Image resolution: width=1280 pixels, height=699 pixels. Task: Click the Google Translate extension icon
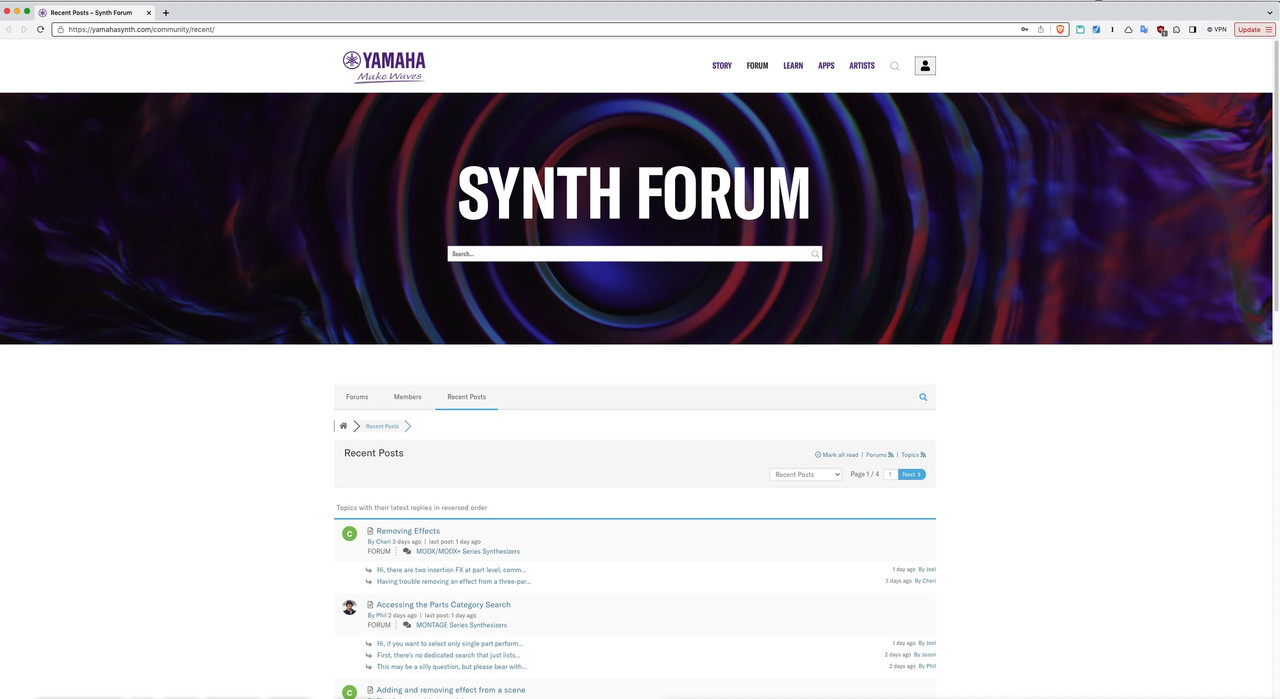pyautogui.click(x=1144, y=29)
